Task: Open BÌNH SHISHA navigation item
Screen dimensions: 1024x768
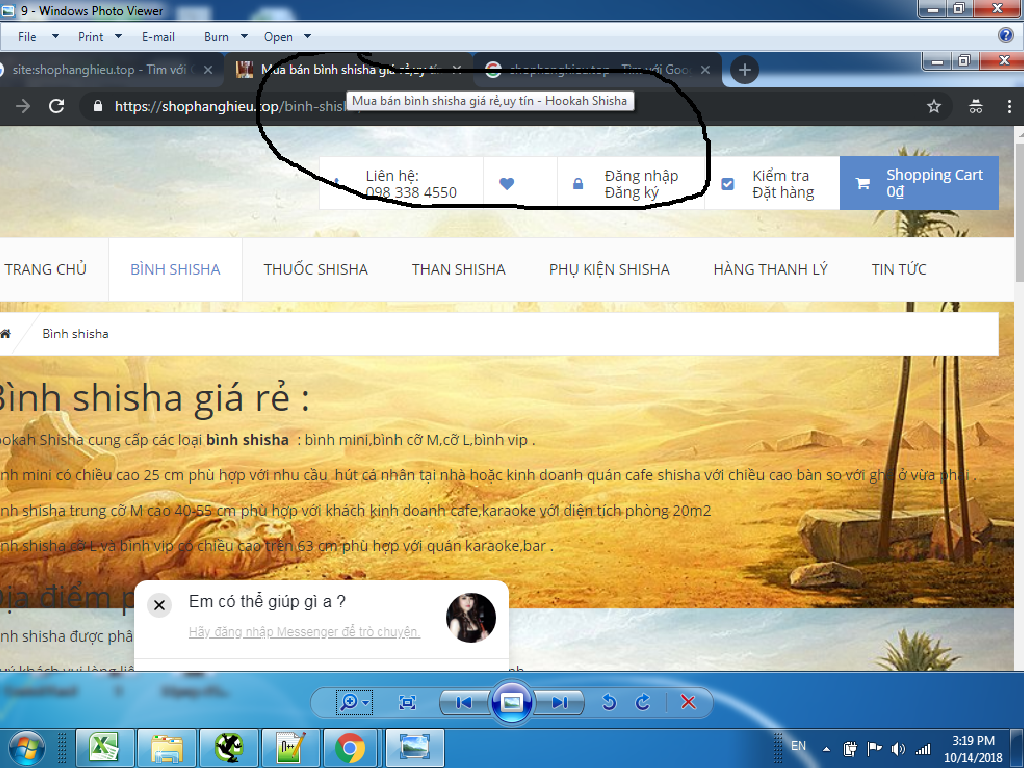Action: (x=175, y=270)
